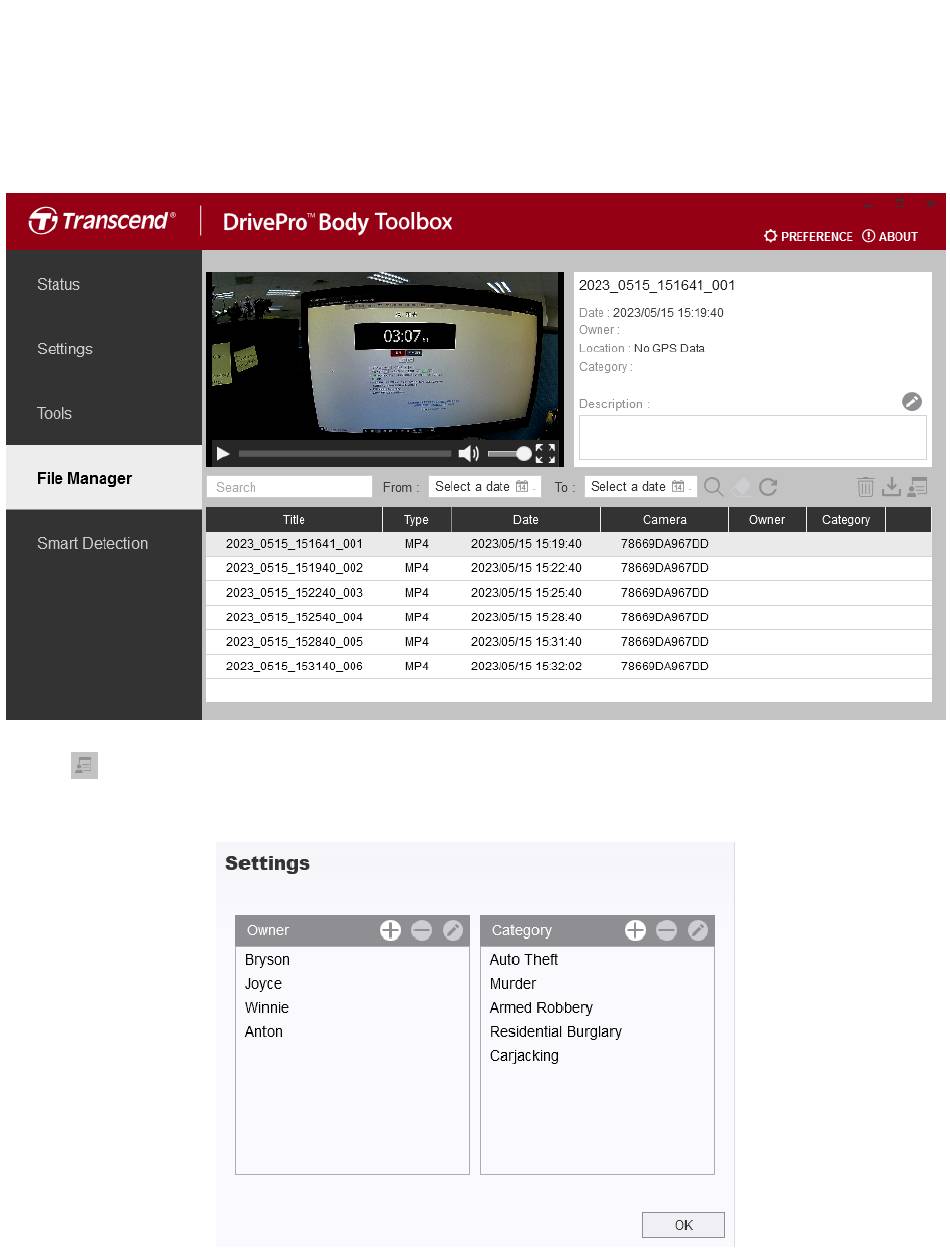Clear filters with the eraser icon
Screen dimensions: 950x1260
742,487
